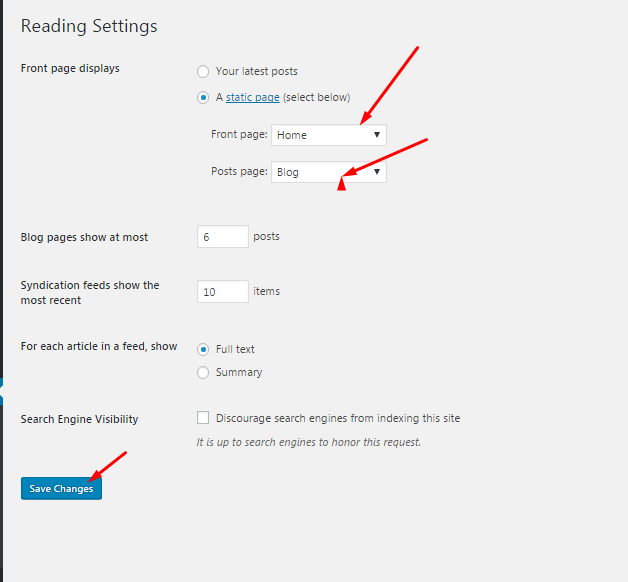Click the "Discourage search engines from indexing" label text
The width and height of the screenshot is (628, 582).
pyautogui.click(x=338, y=419)
